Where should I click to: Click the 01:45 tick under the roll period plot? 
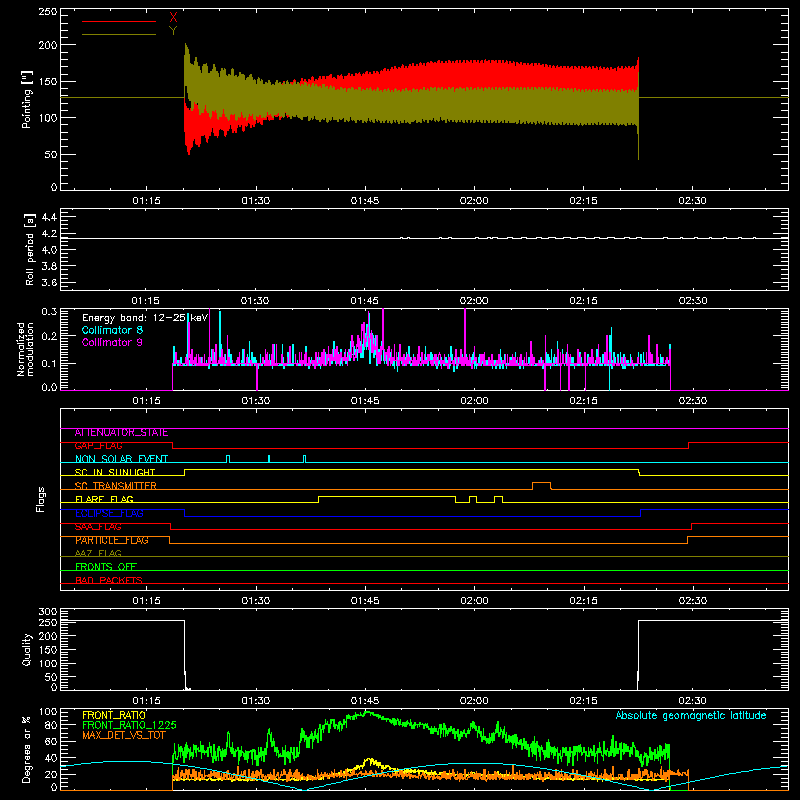pyautogui.click(x=365, y=301)
